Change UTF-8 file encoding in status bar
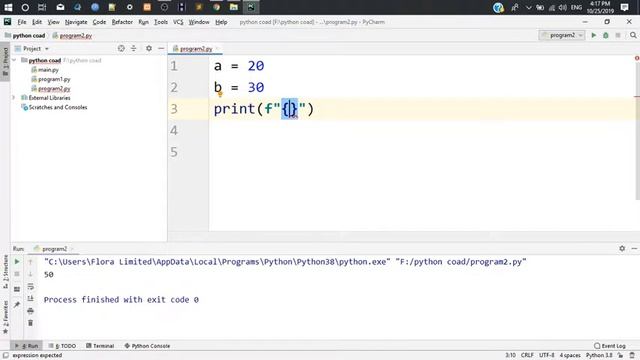This screenshot has height=360, width=640. (547, 355)
